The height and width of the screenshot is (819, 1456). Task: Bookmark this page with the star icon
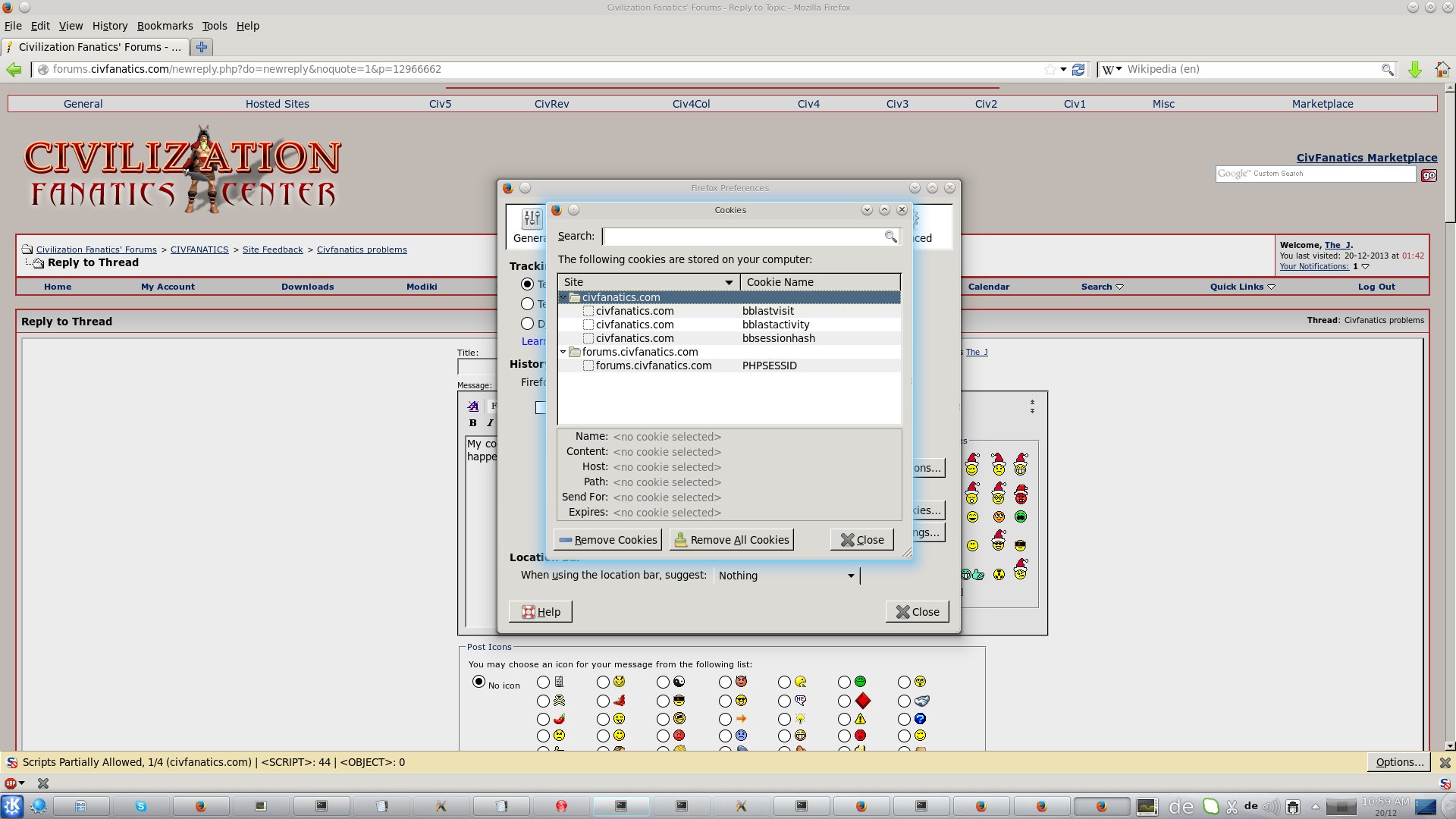(1050, 70)
